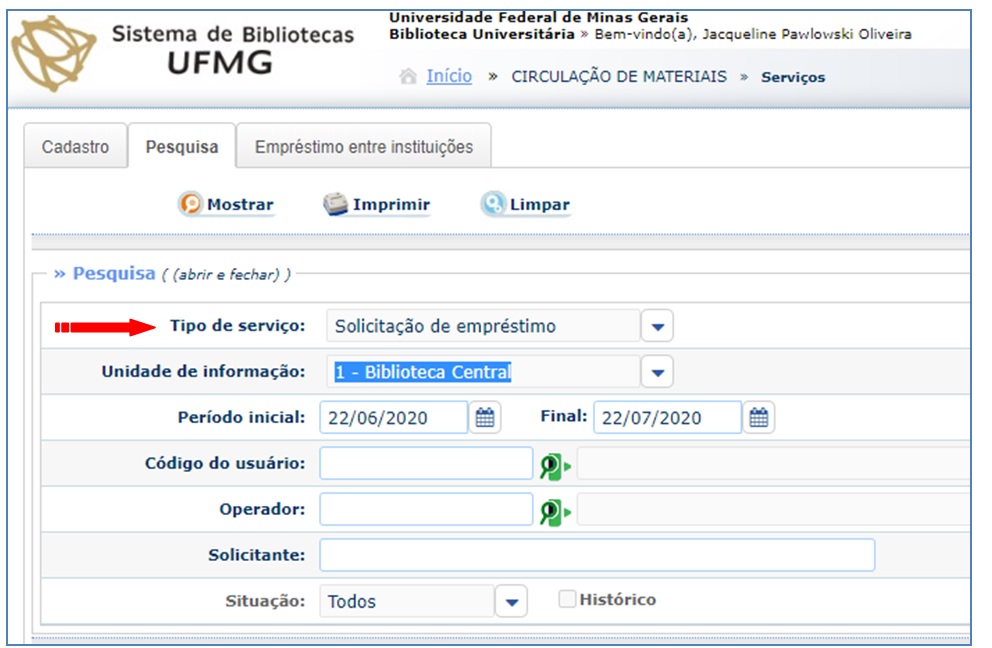Open calendar picker for Período inicial
Image resolution: width=992 pixels, height=648 pixels.
[x=485, y=418]
